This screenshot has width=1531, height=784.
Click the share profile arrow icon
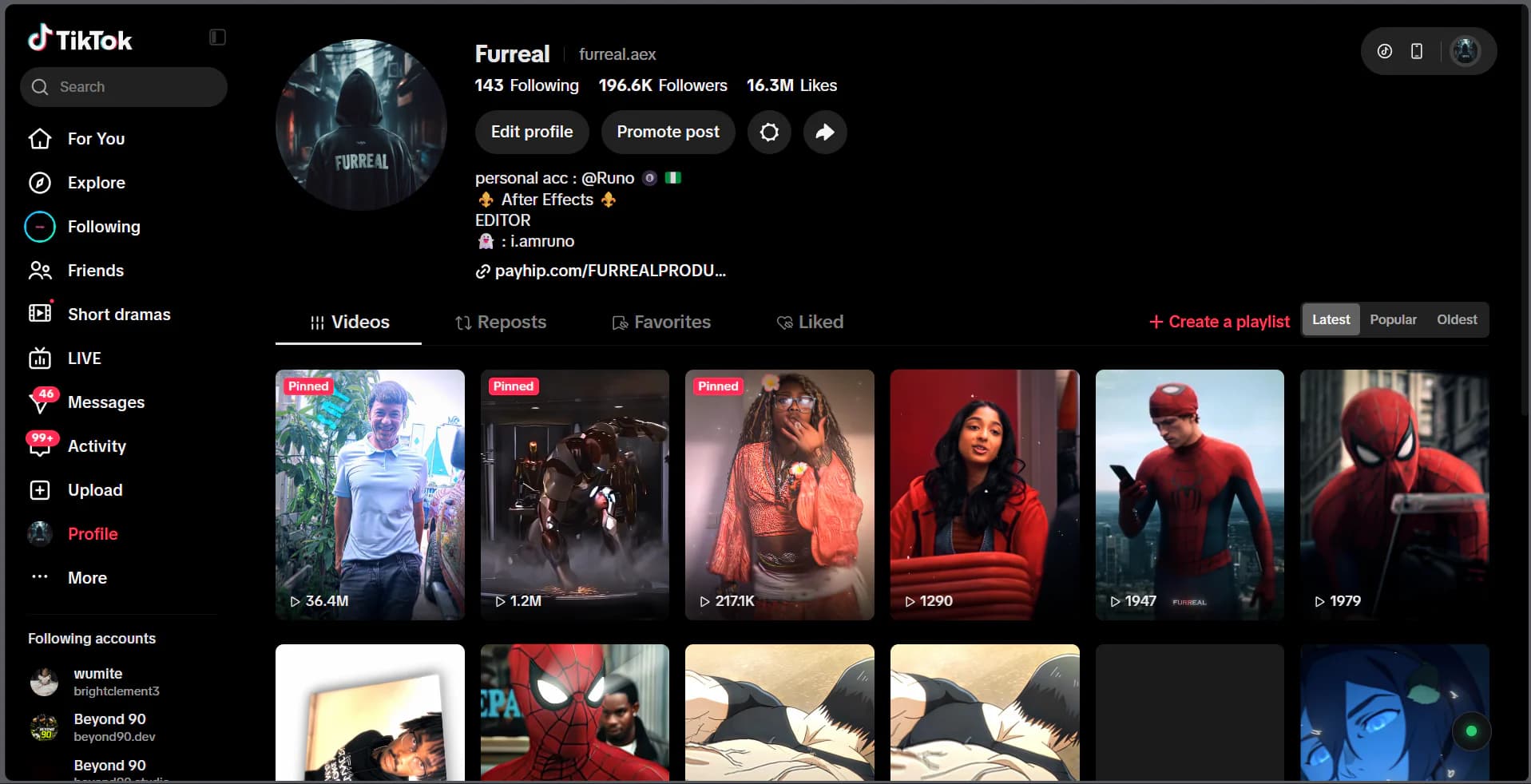tap(825, 132)
